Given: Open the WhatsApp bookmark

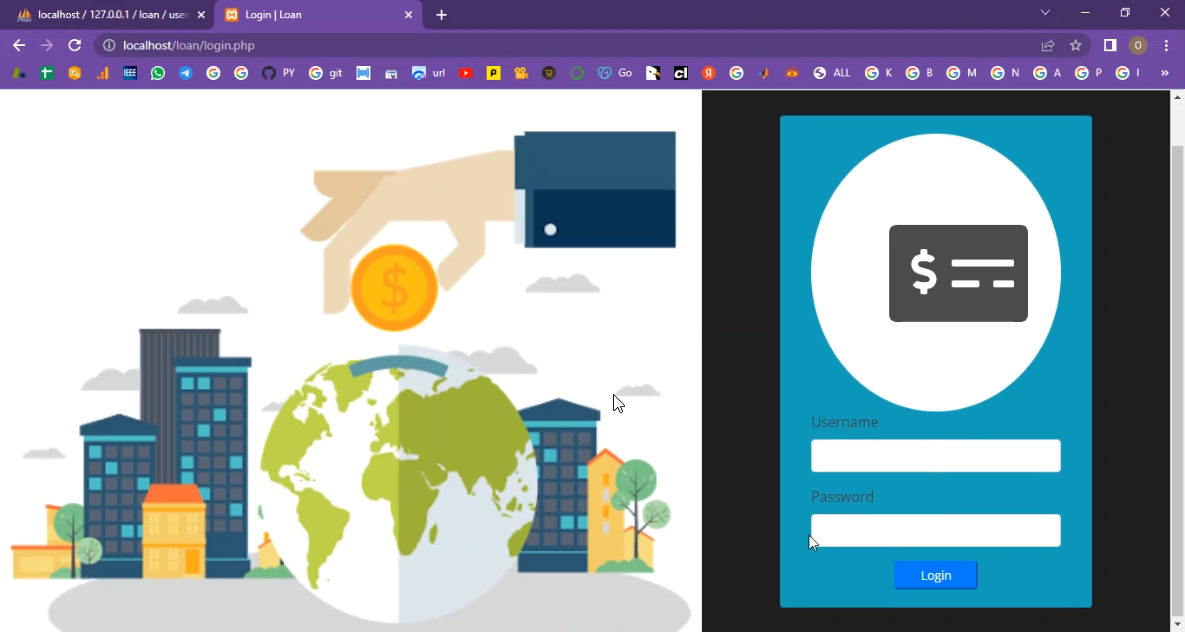Looking at the screenshot, I should tap(158, 73).
